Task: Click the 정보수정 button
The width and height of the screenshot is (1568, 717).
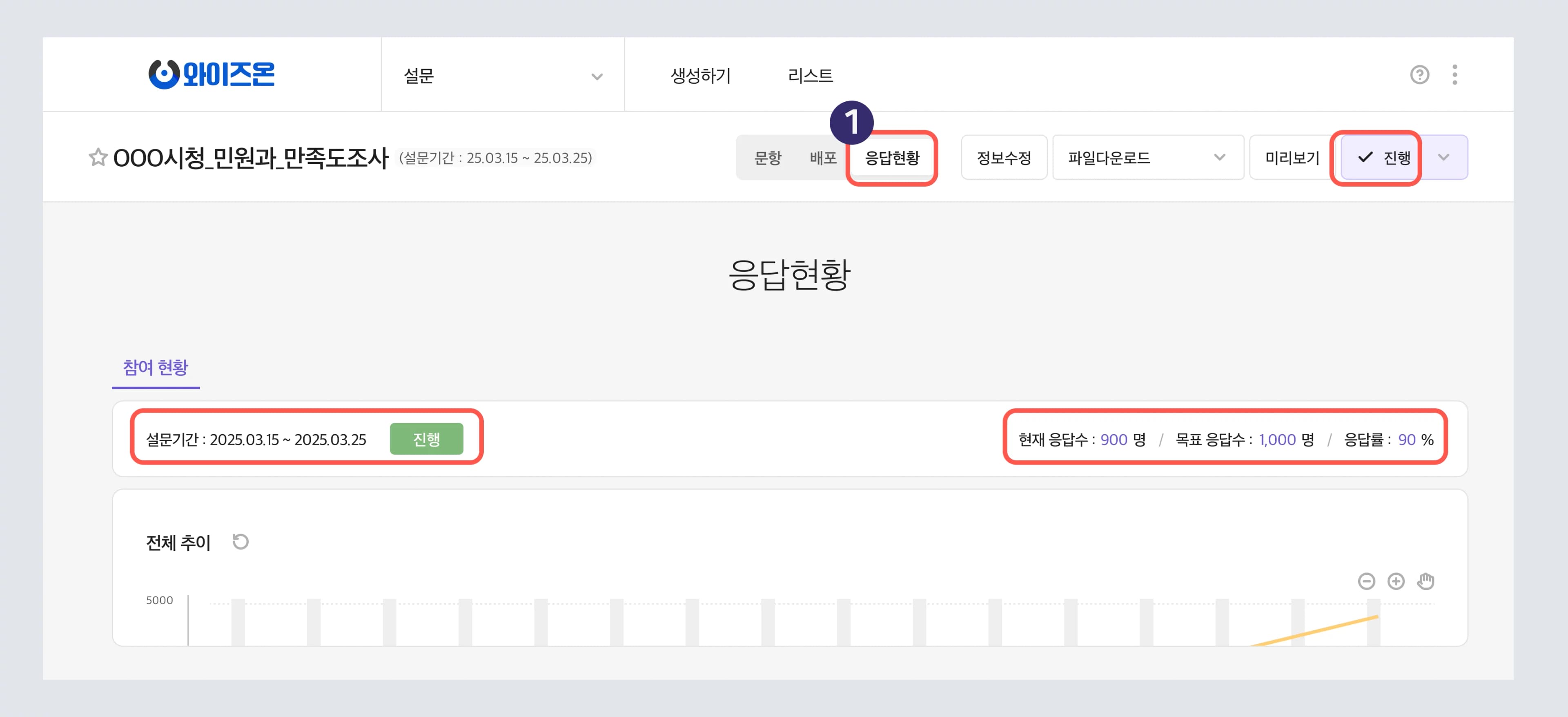Action: pyautogui.click(x=1003, y=158)
